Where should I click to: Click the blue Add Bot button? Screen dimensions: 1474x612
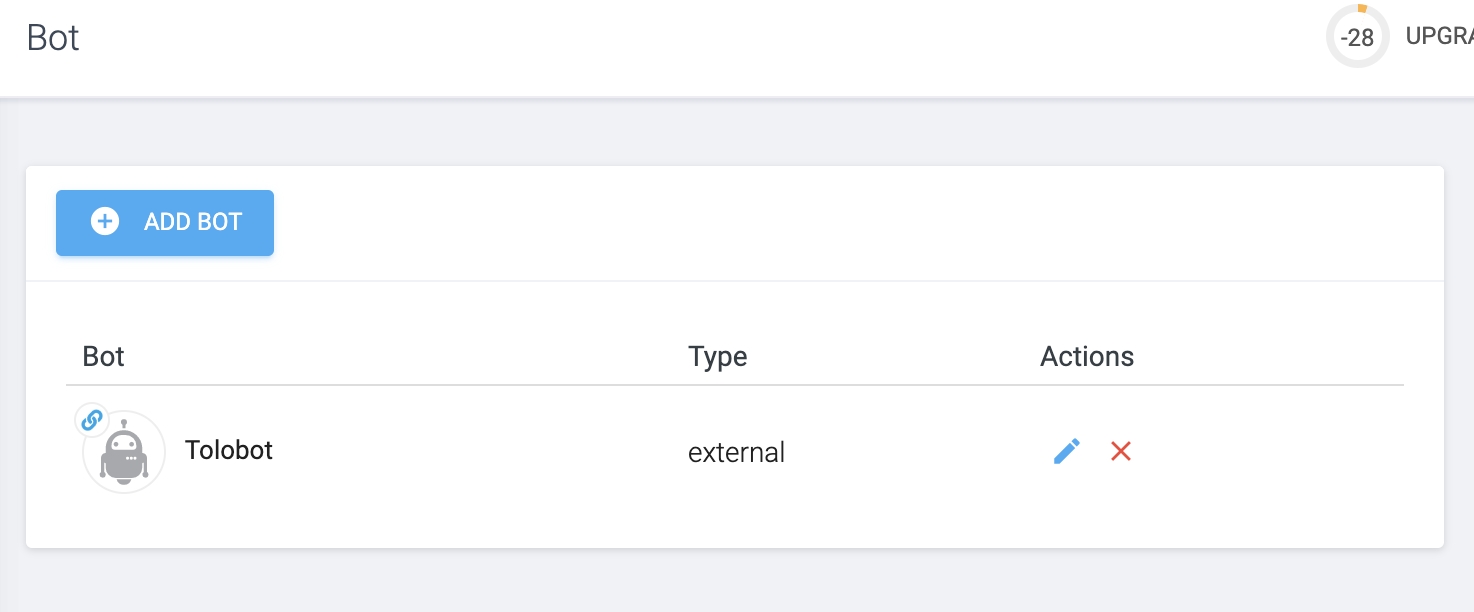tap(165, 222)
